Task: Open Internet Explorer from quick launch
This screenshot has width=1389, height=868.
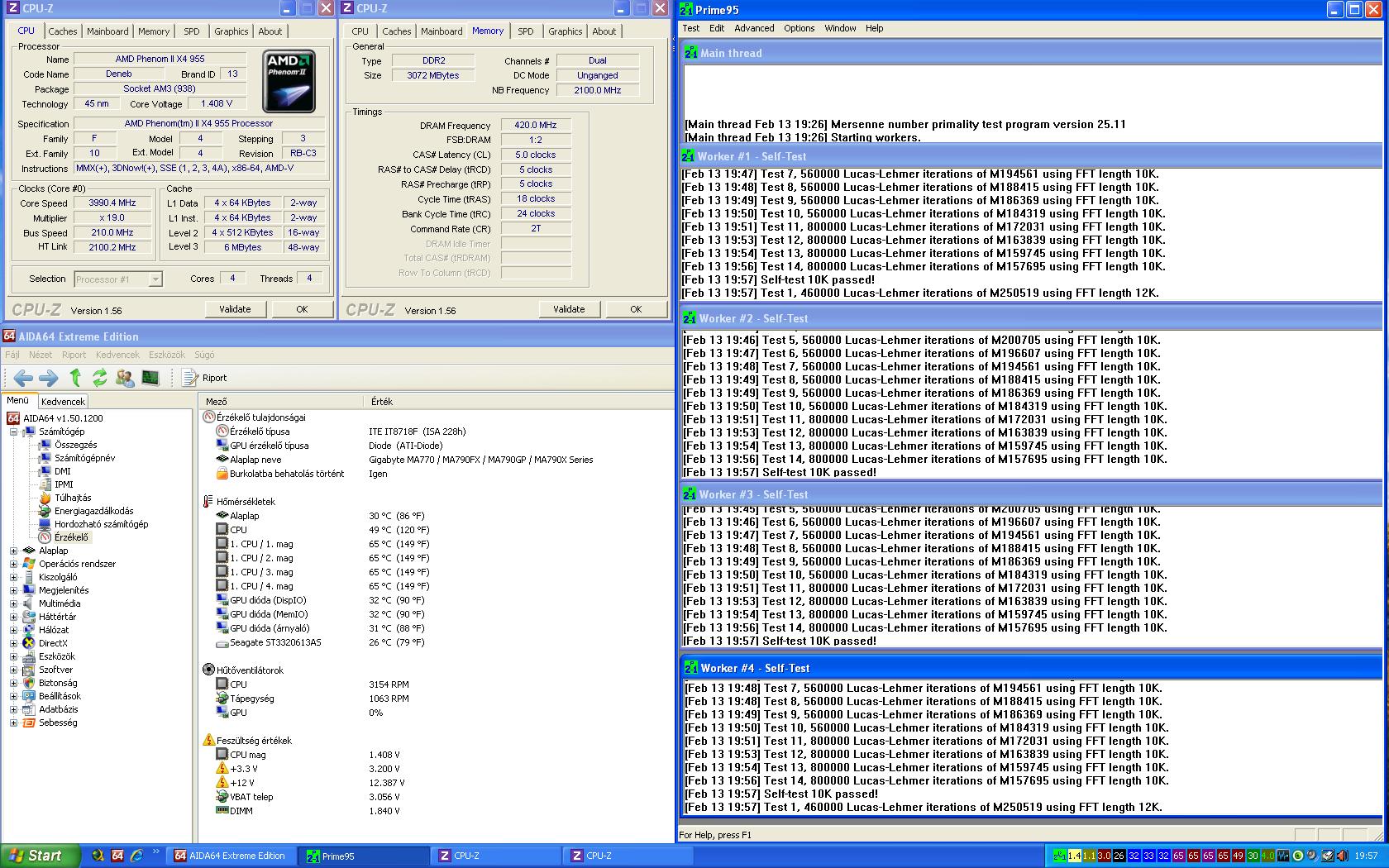Action: (136, 856)
